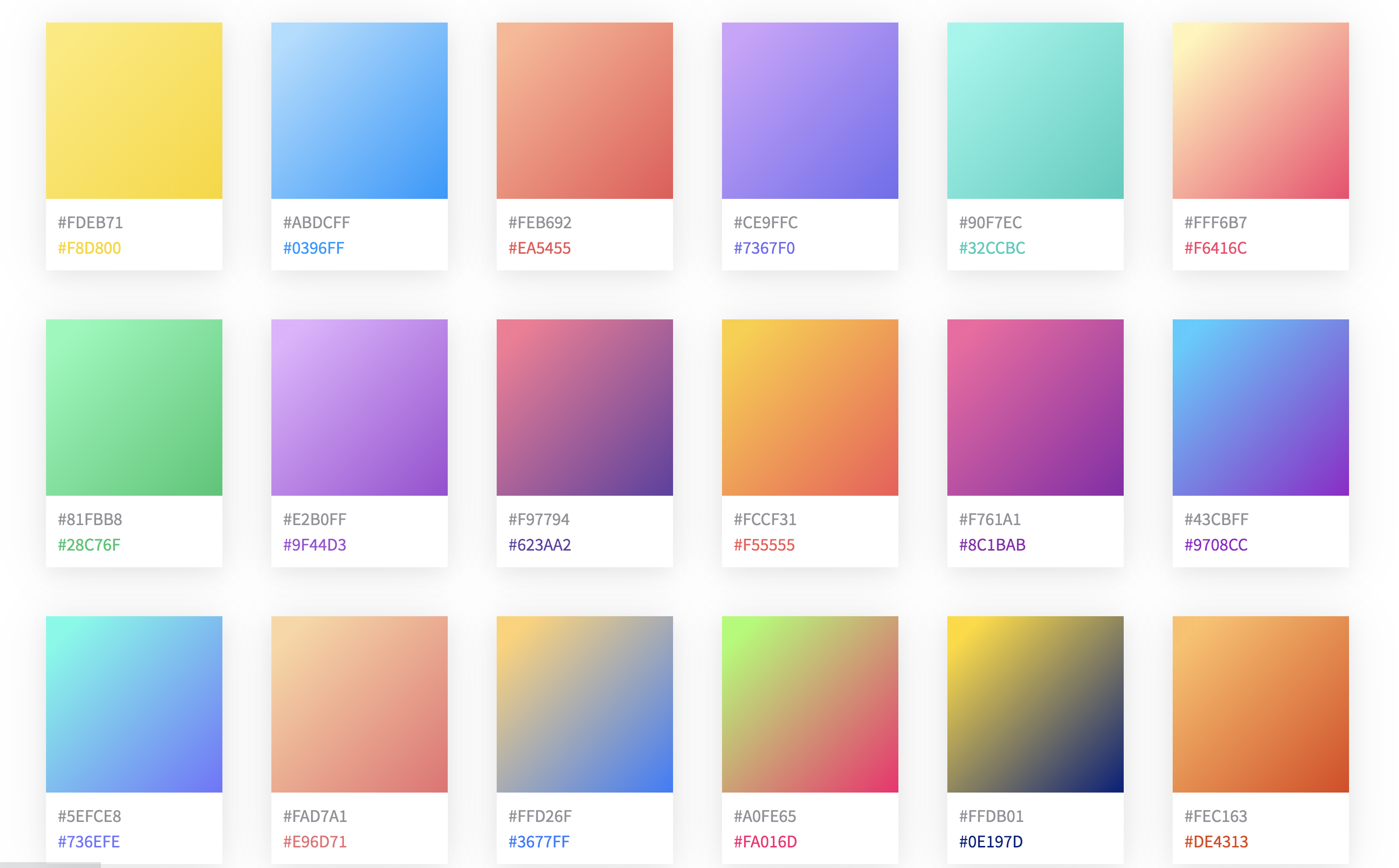Copy the hex label #7367F0
Viewport: 1399px width, 868px height.
pyautogui.click(x=764, y=248)
